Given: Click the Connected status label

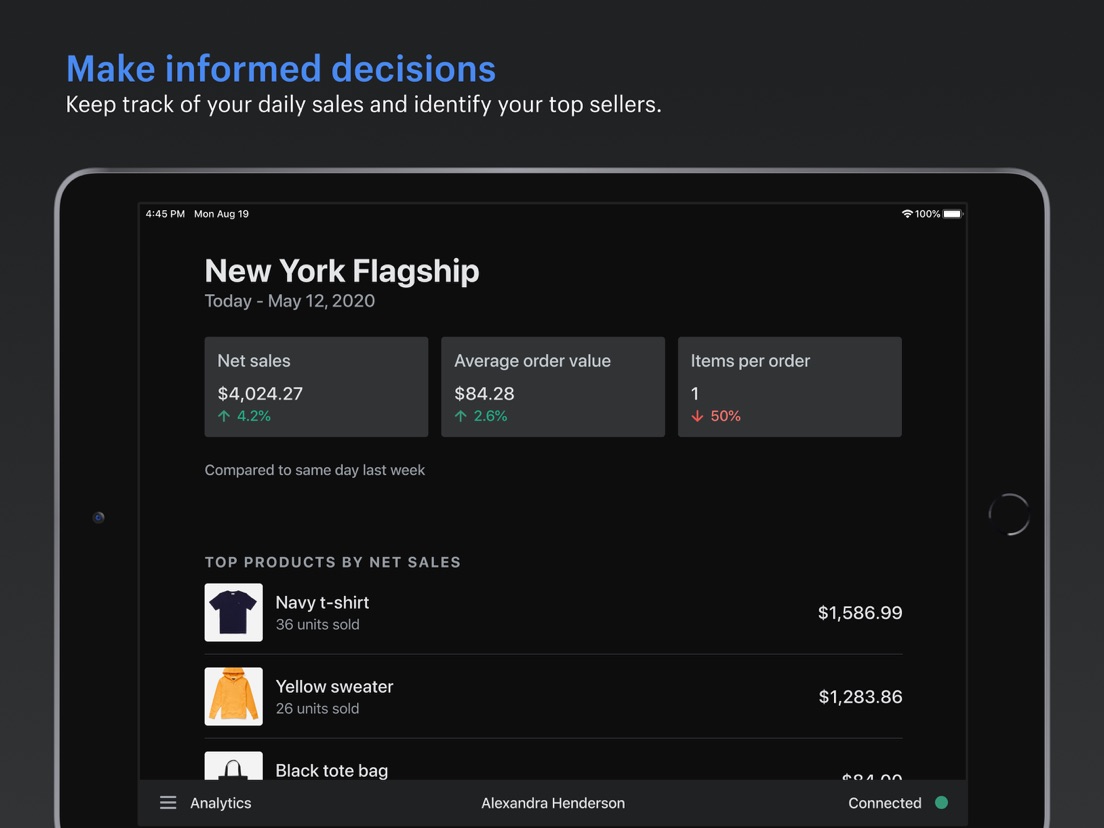Looking at the screenshot, I should 884,802.
